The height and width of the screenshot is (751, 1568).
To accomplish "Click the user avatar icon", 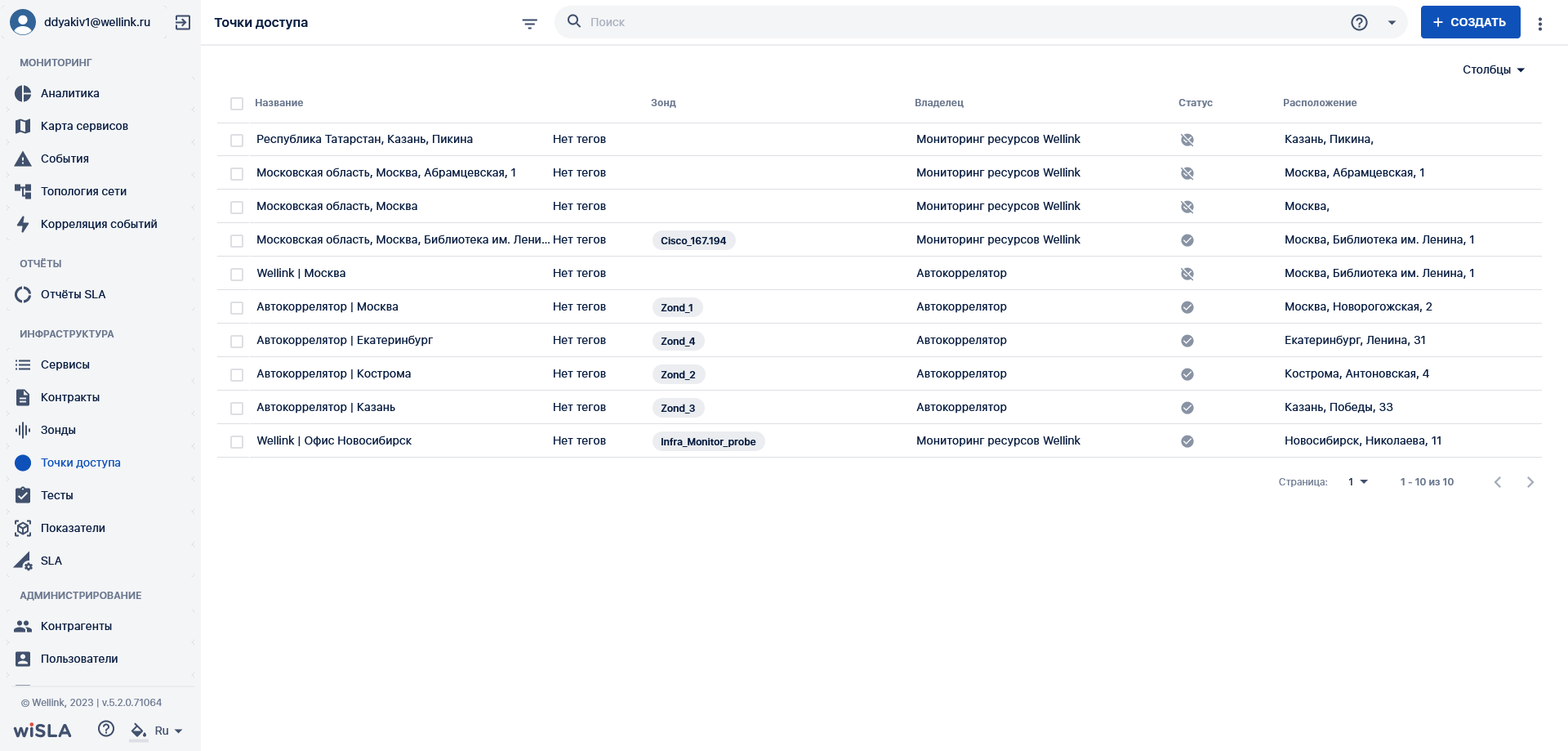I will (x=23, y=22).
